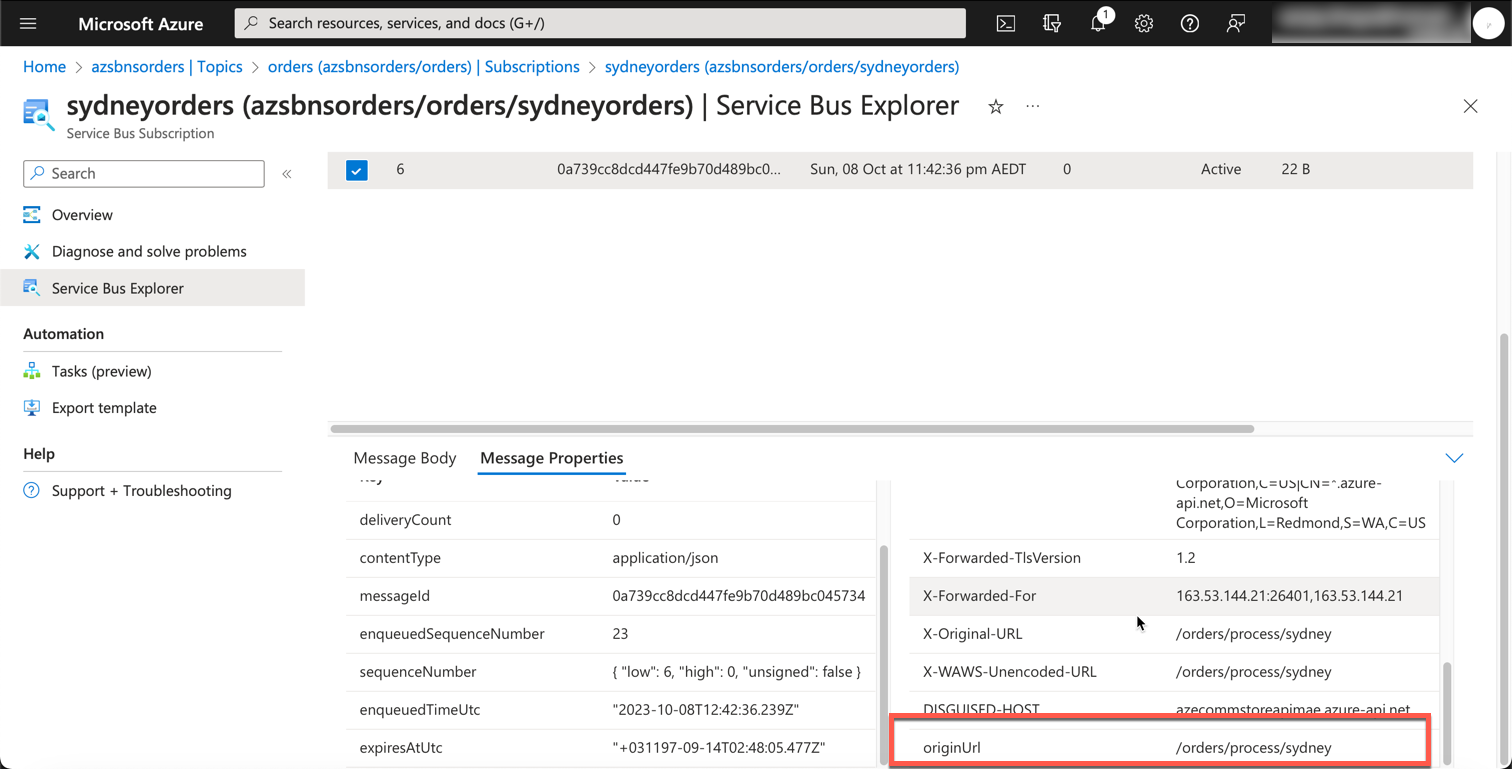The image size is (1512, 769).
Task: Click the broker properties panel vertical scrollbar
Action: click(883, 655)
